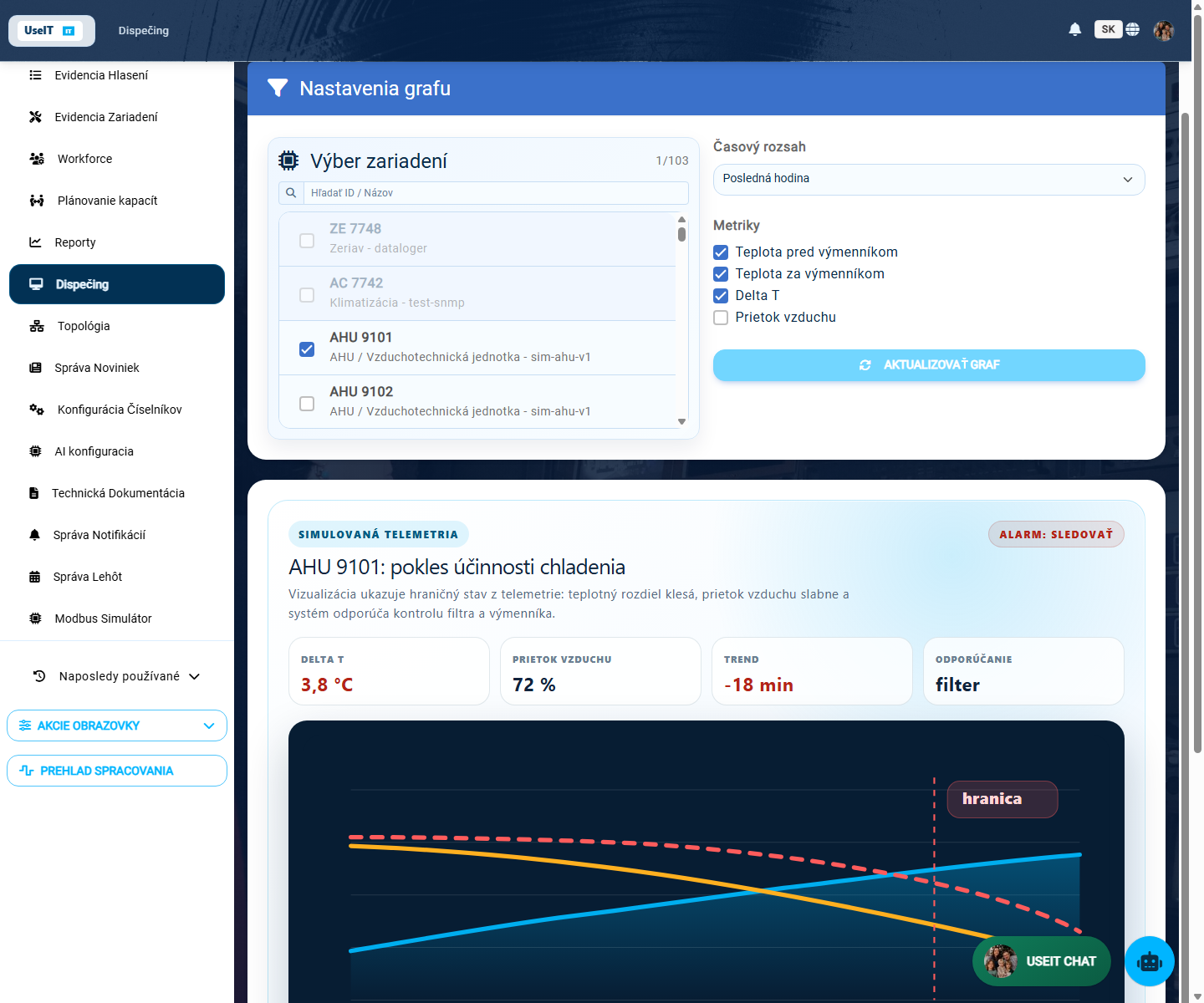Click the 1/103 device counter
Screen dimensions: 1204x1003
click(672, 160)
